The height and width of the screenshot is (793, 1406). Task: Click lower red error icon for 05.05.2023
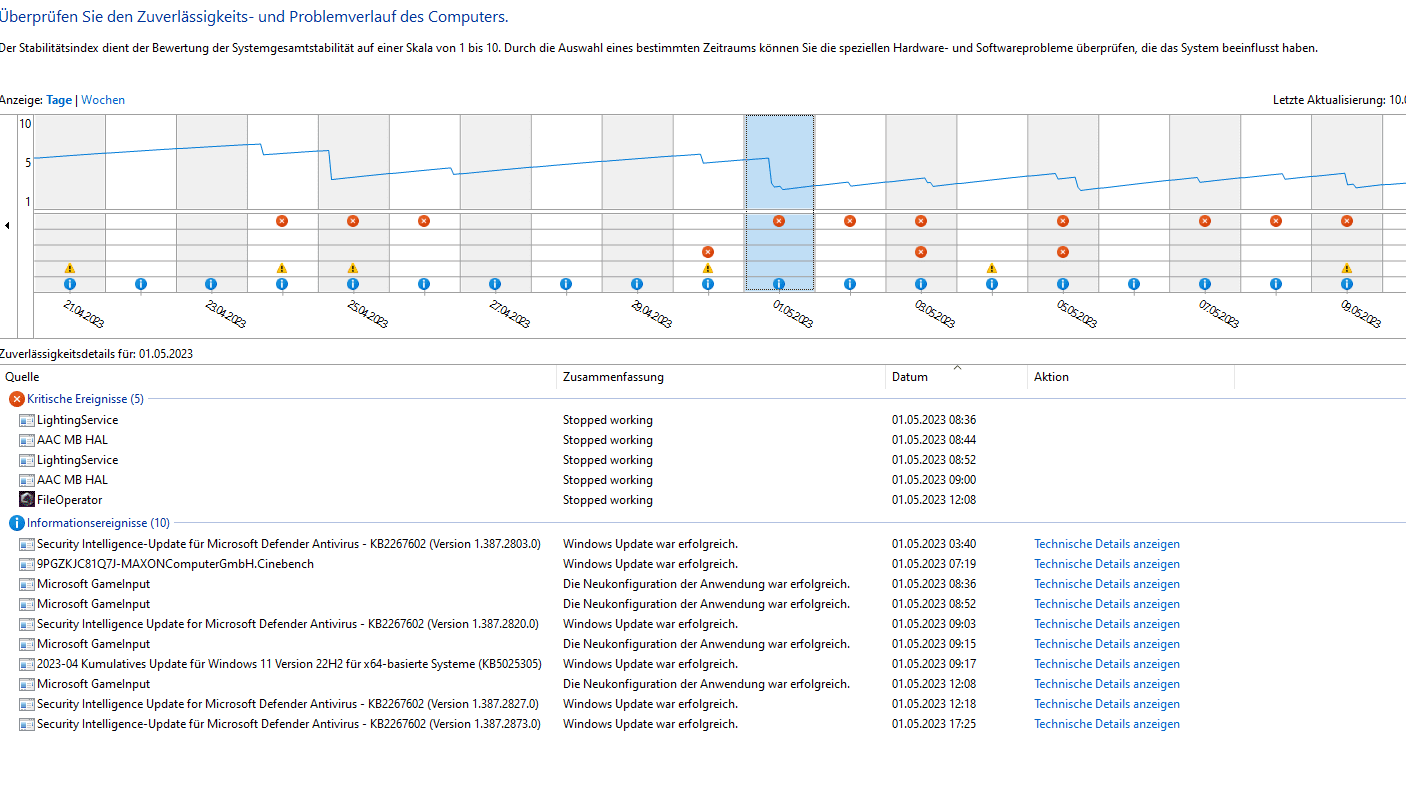[1063, 252]
